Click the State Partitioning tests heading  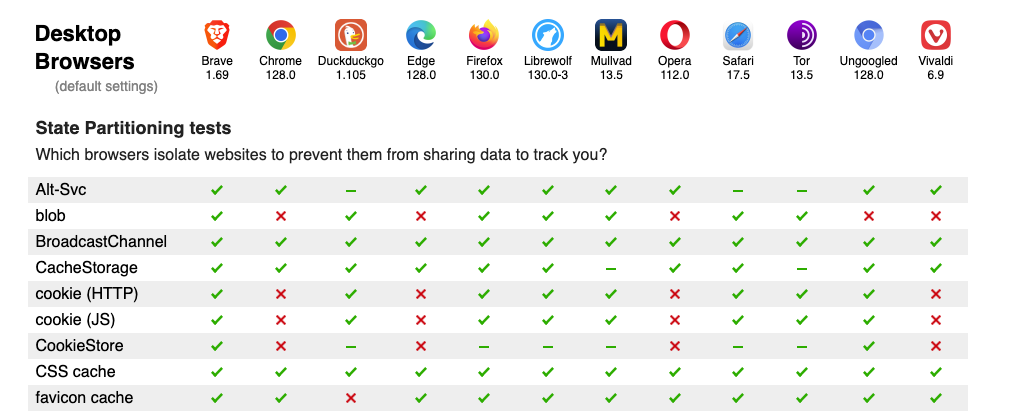tap(133, 128)
